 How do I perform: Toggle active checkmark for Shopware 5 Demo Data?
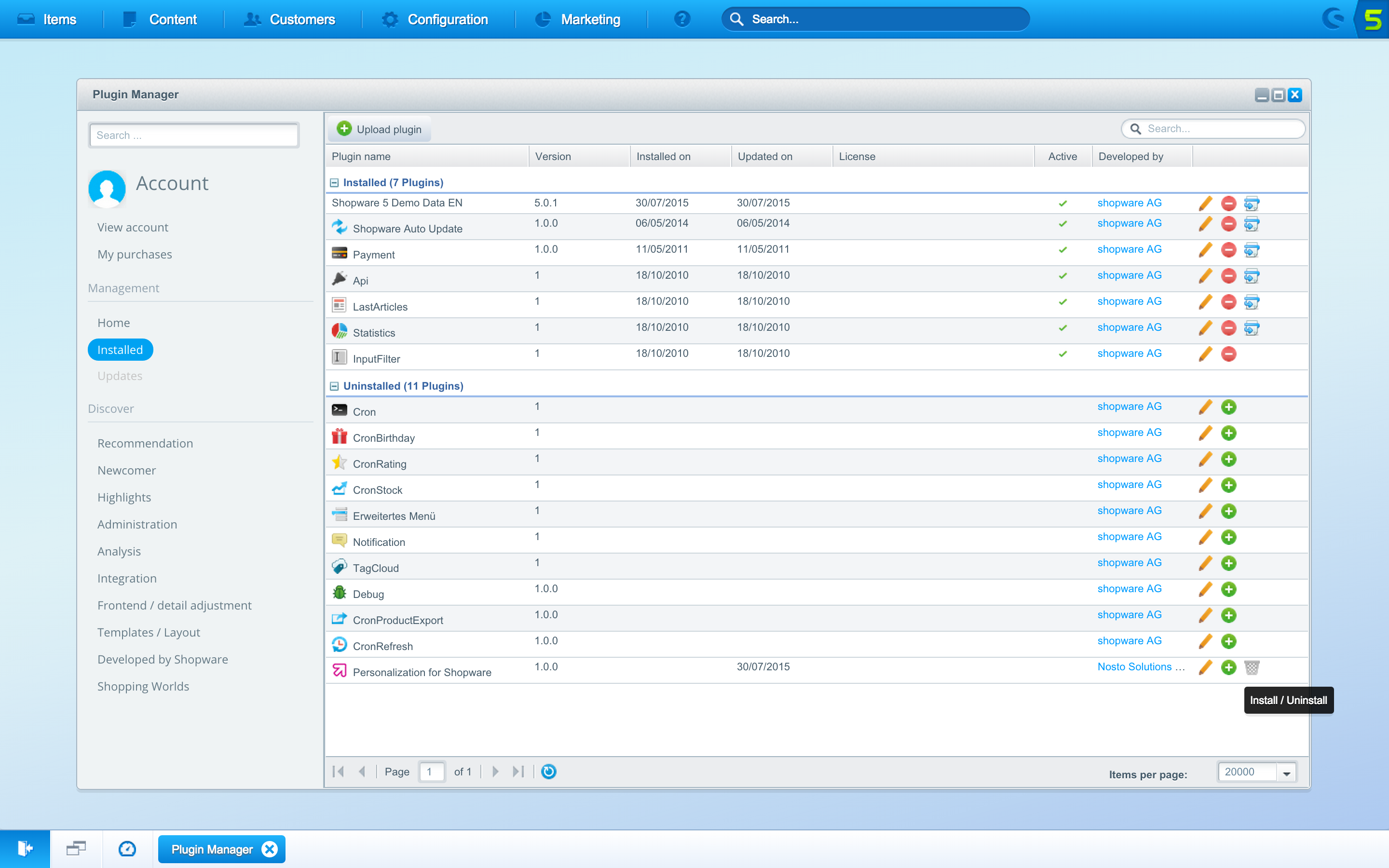(1063, 203)
